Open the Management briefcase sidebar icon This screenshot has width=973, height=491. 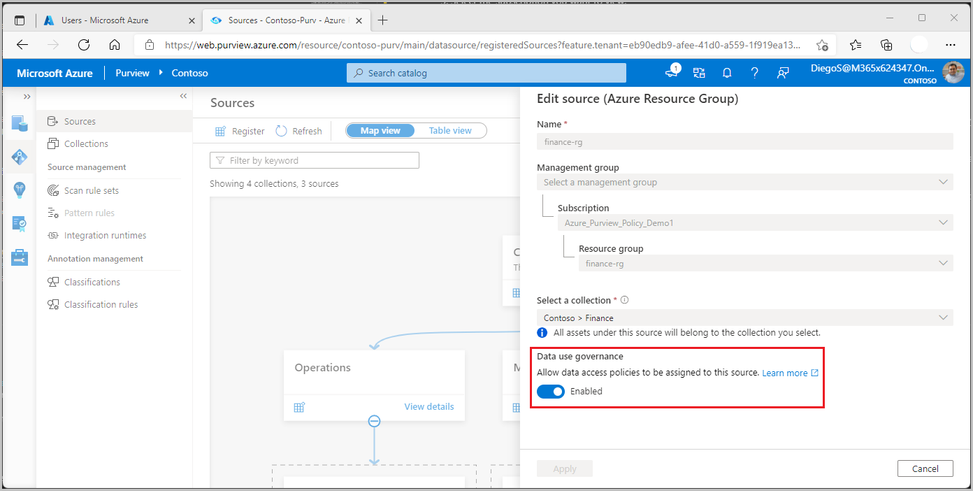[x=19, y=257]
